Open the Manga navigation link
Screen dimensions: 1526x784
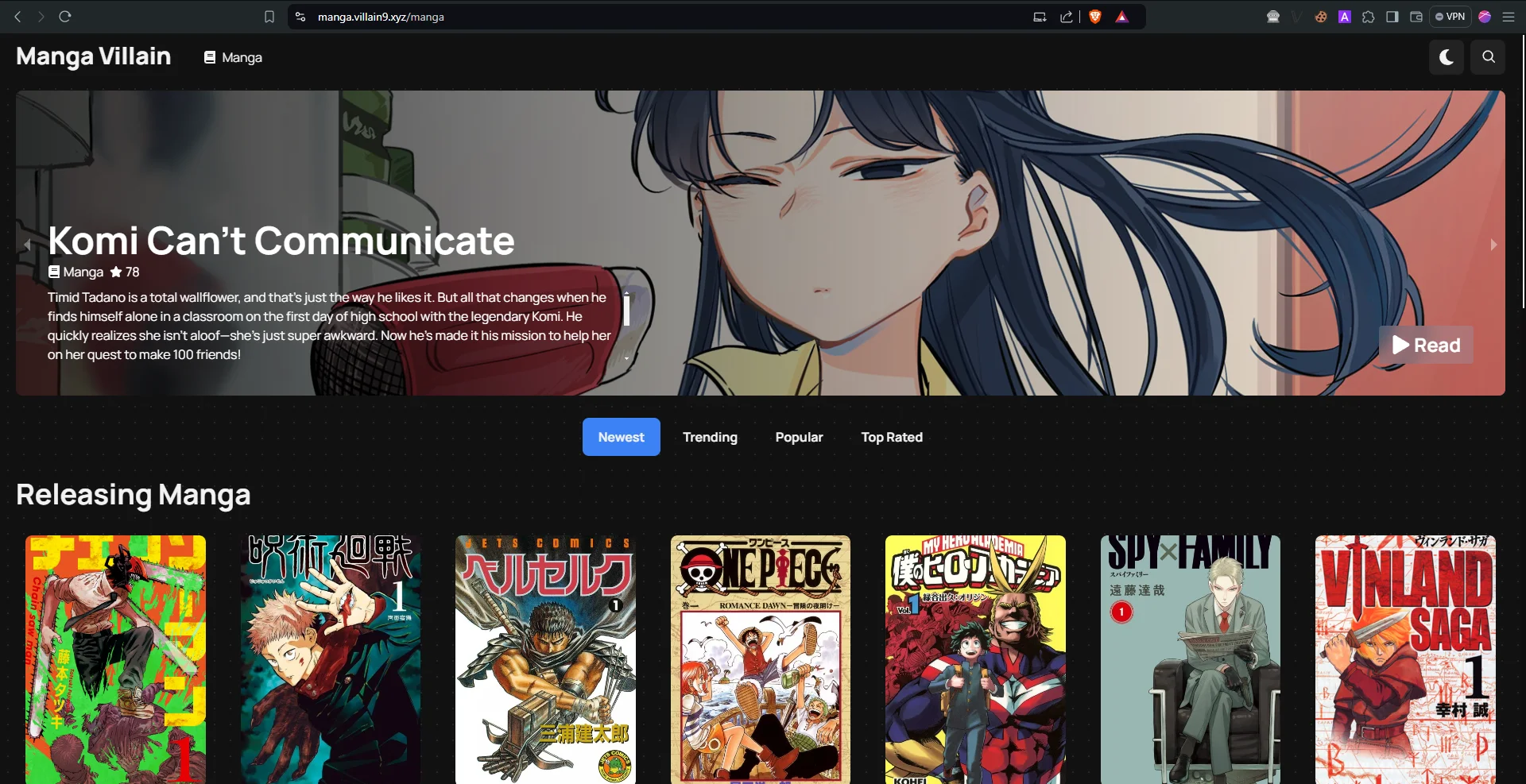click(x=233, y=57)
